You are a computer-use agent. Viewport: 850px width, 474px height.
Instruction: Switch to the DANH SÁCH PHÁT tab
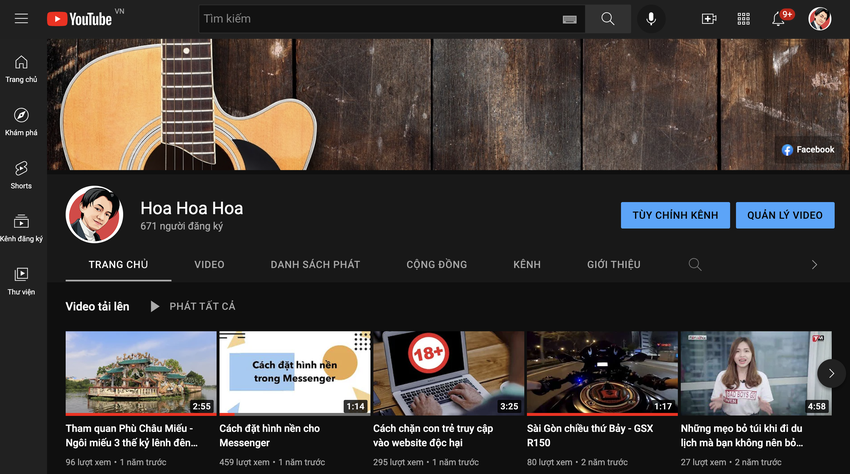(x=315, y=265)
